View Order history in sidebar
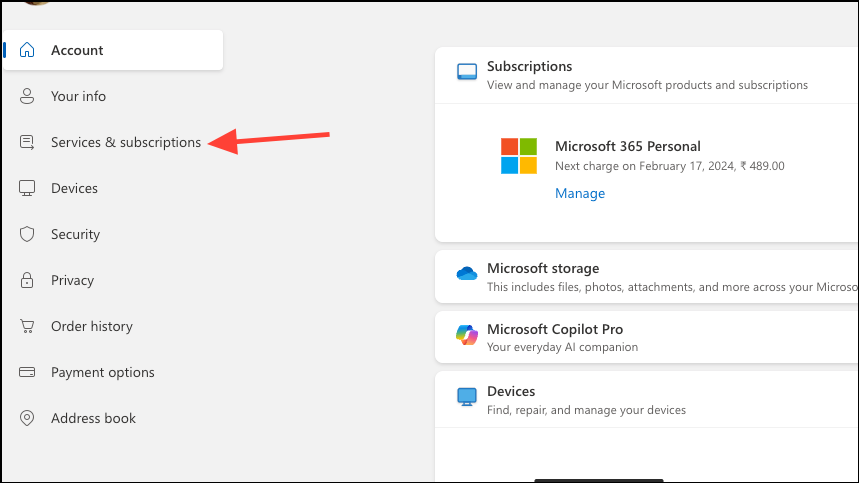859x483 pixels. [92, 326]
